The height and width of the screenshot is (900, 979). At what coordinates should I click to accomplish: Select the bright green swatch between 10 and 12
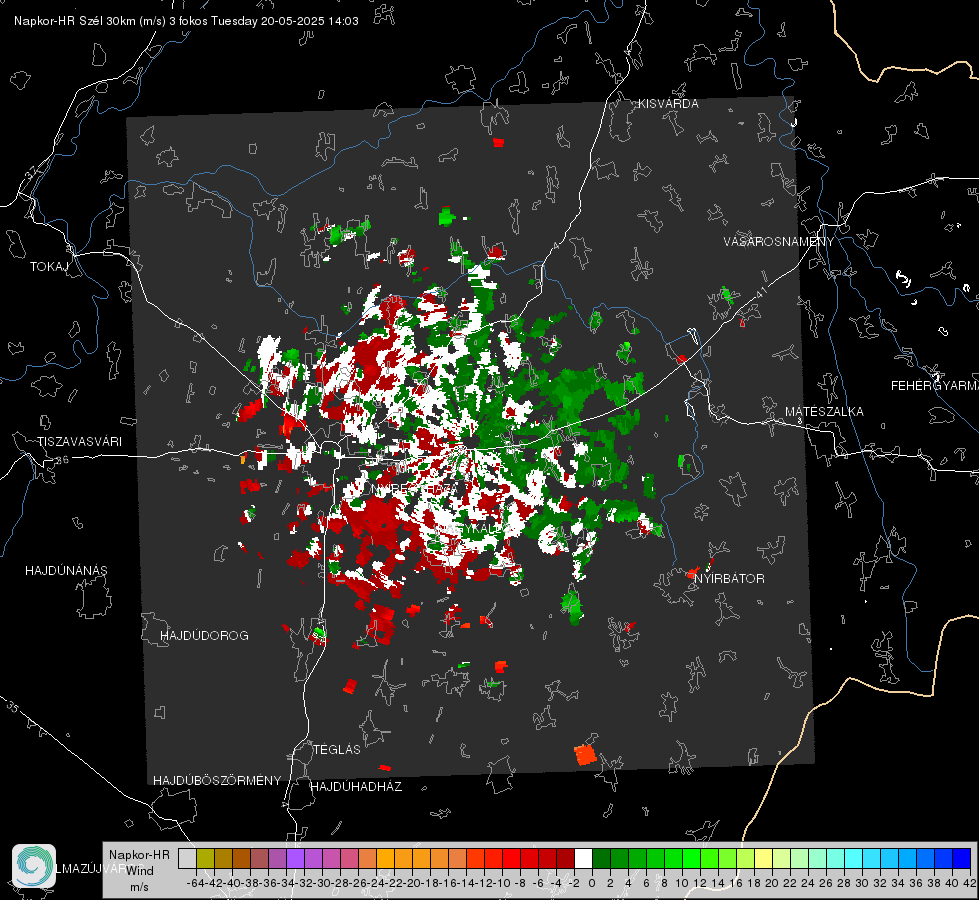[691, 859]
